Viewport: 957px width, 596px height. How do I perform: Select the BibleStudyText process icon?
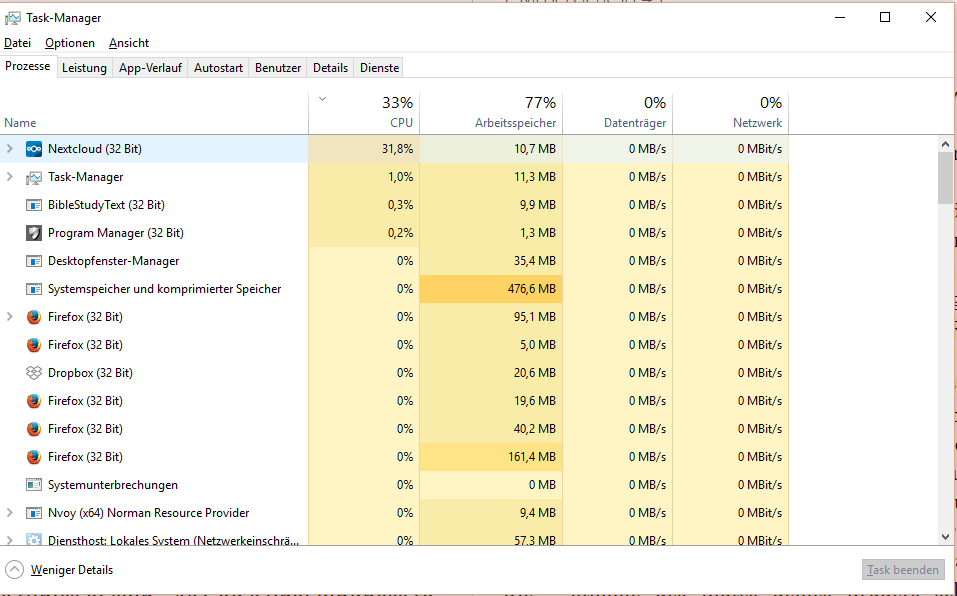pos(34,205)
